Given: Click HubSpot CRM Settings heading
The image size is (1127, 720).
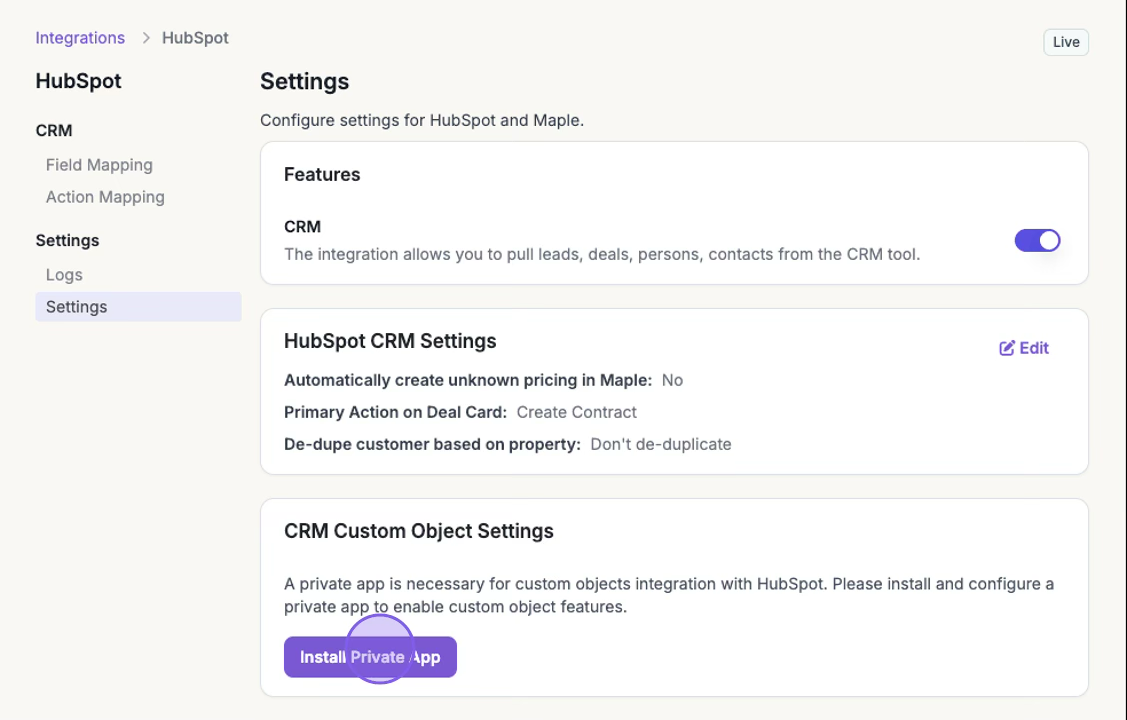Looking at the screenshot, I should [x=390, y=341].
